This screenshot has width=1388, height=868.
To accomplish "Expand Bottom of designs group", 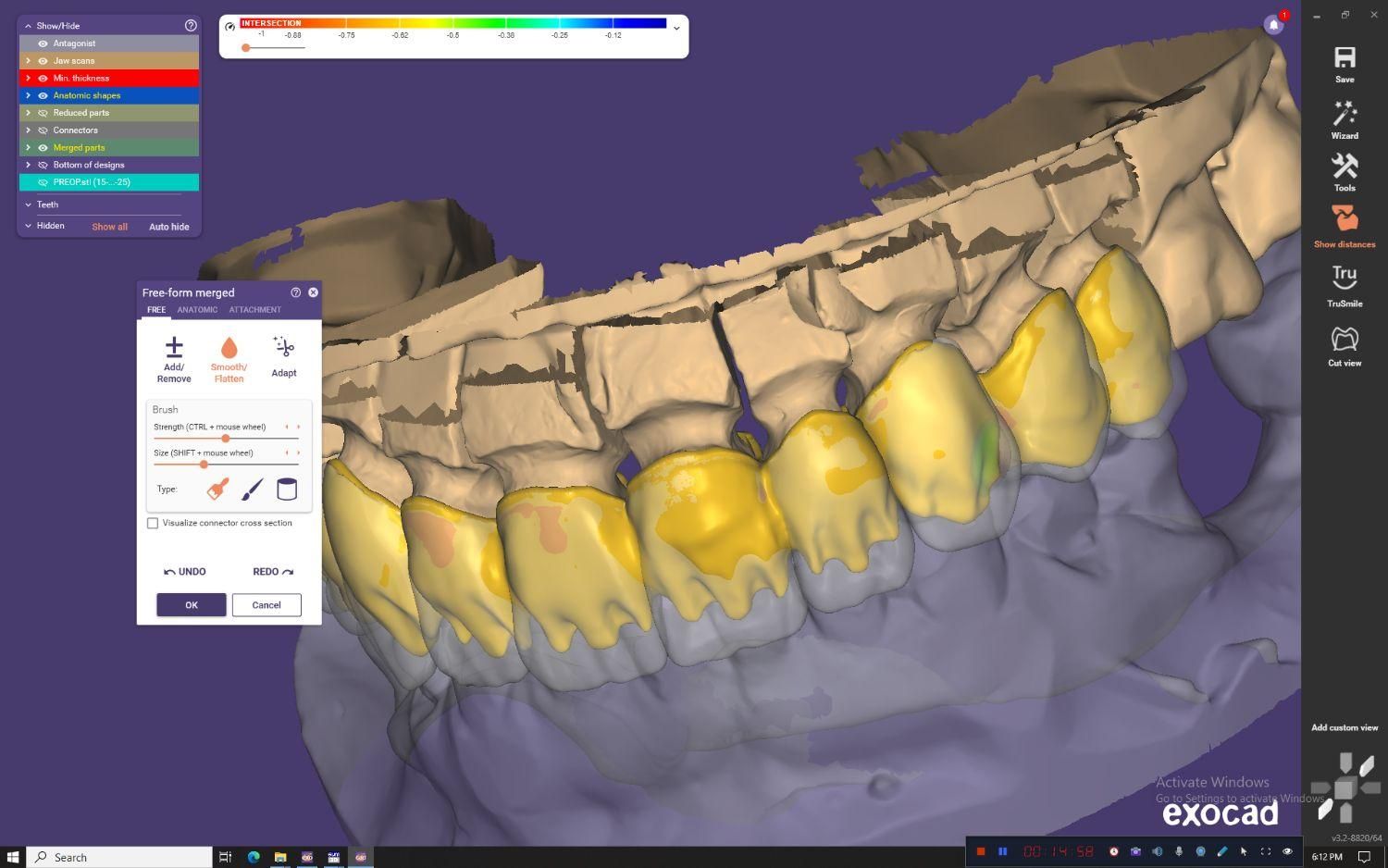I will (x=28, y=165).
